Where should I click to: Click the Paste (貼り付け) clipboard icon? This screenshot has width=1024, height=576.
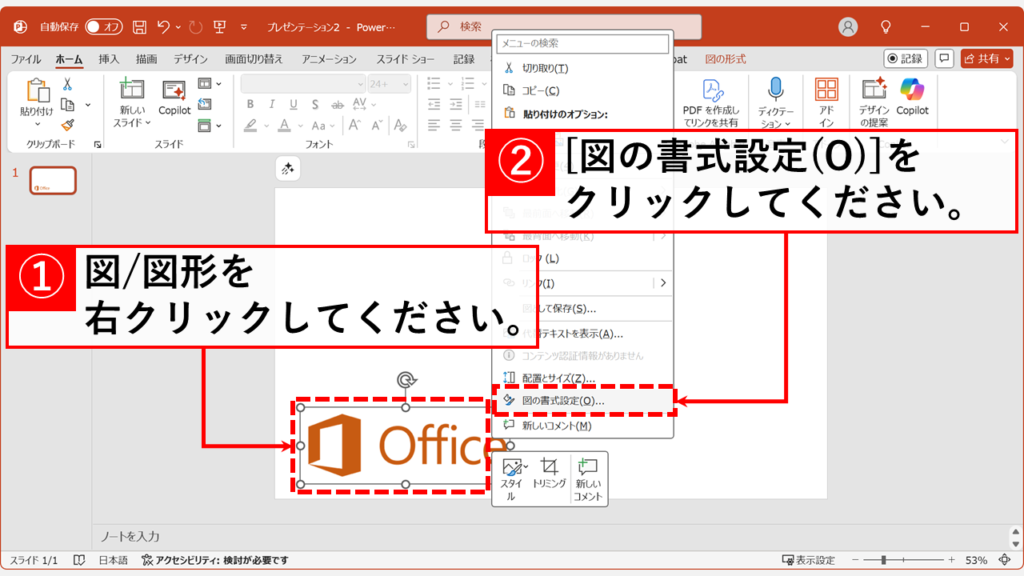click(x=37, y=91)
